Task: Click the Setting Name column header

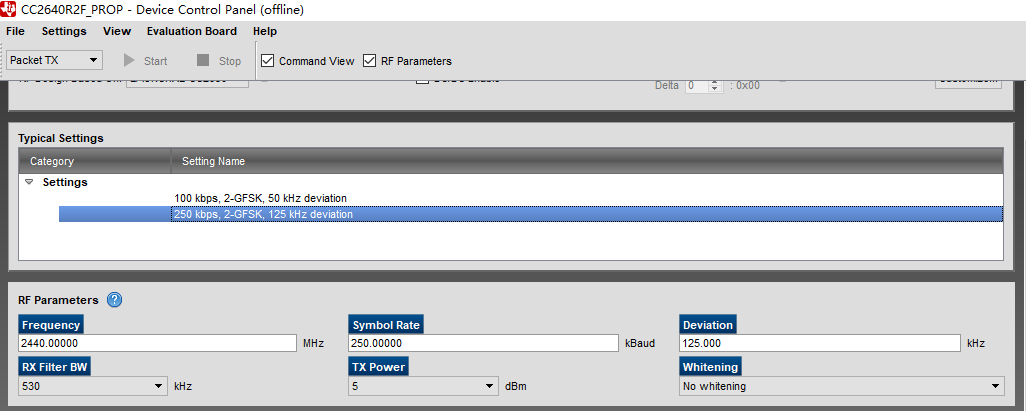Action: (x=587, y=161)
